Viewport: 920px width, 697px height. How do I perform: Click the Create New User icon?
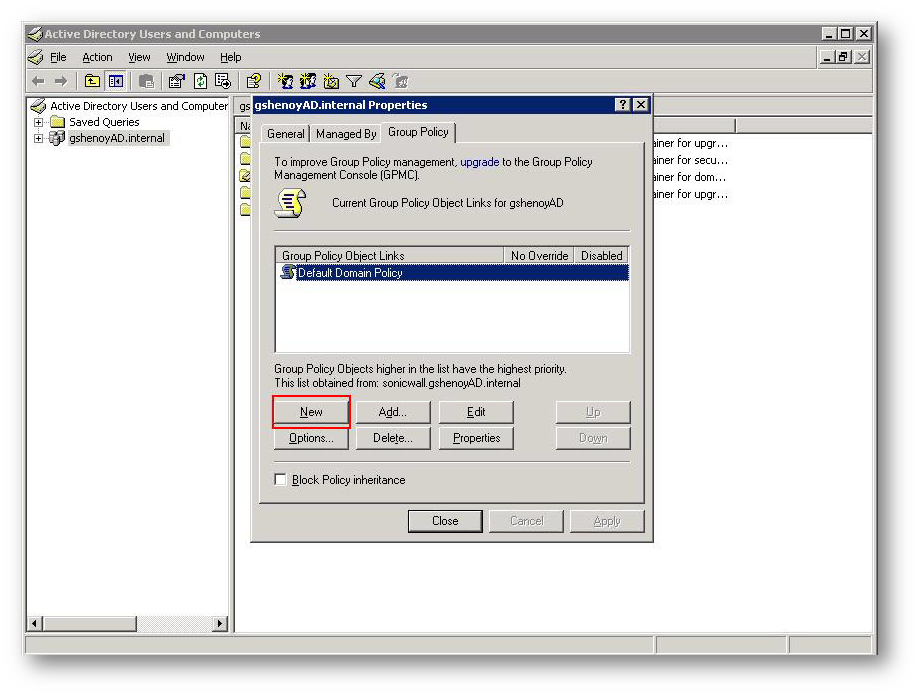tap(285, 82)
